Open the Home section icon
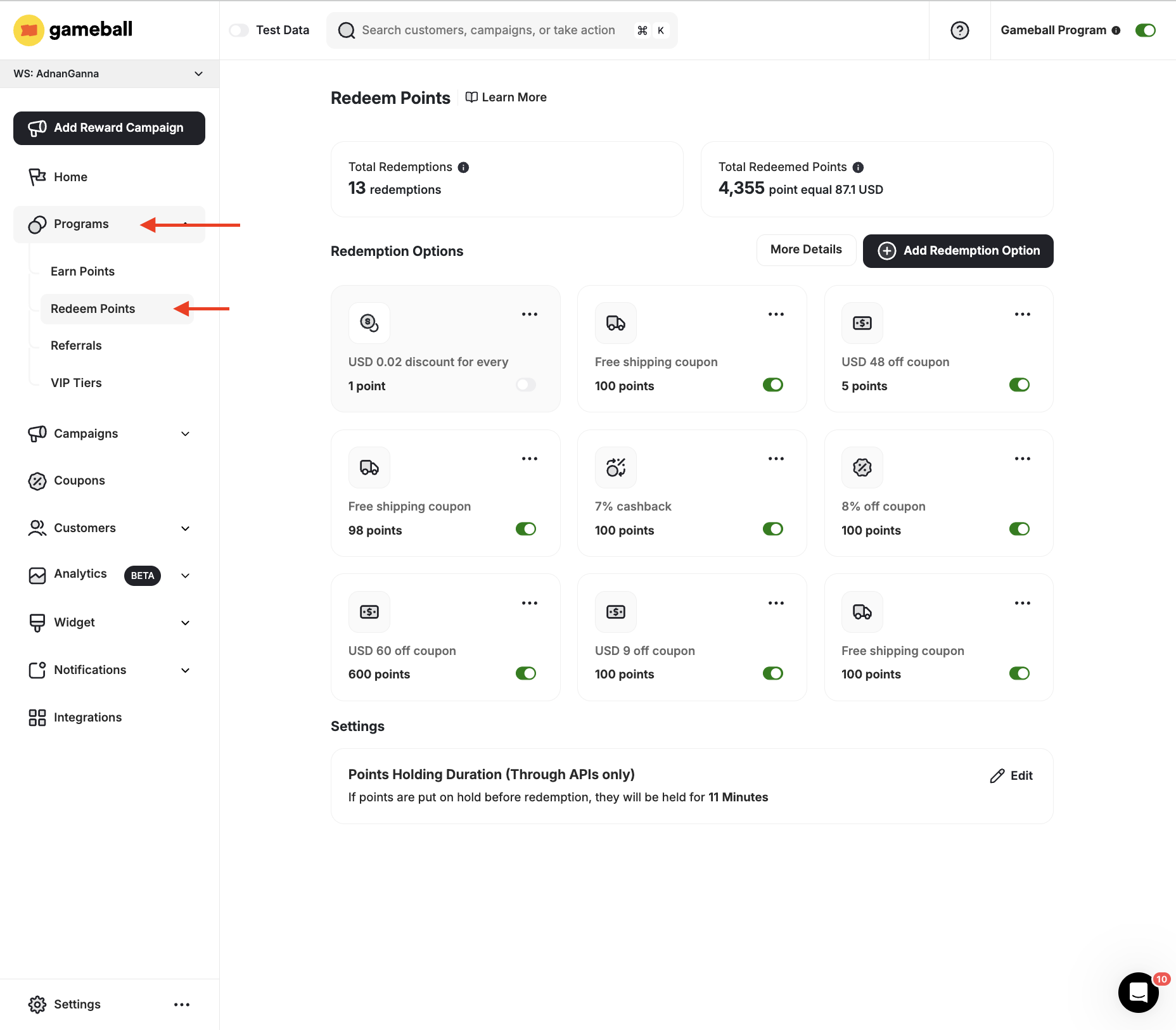 point(37,177)
